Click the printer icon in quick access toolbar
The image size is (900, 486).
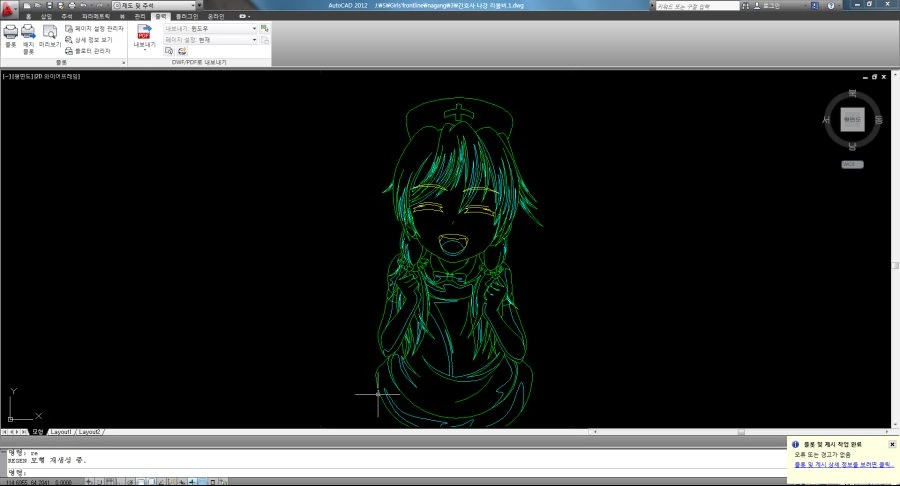coord(72,5)
